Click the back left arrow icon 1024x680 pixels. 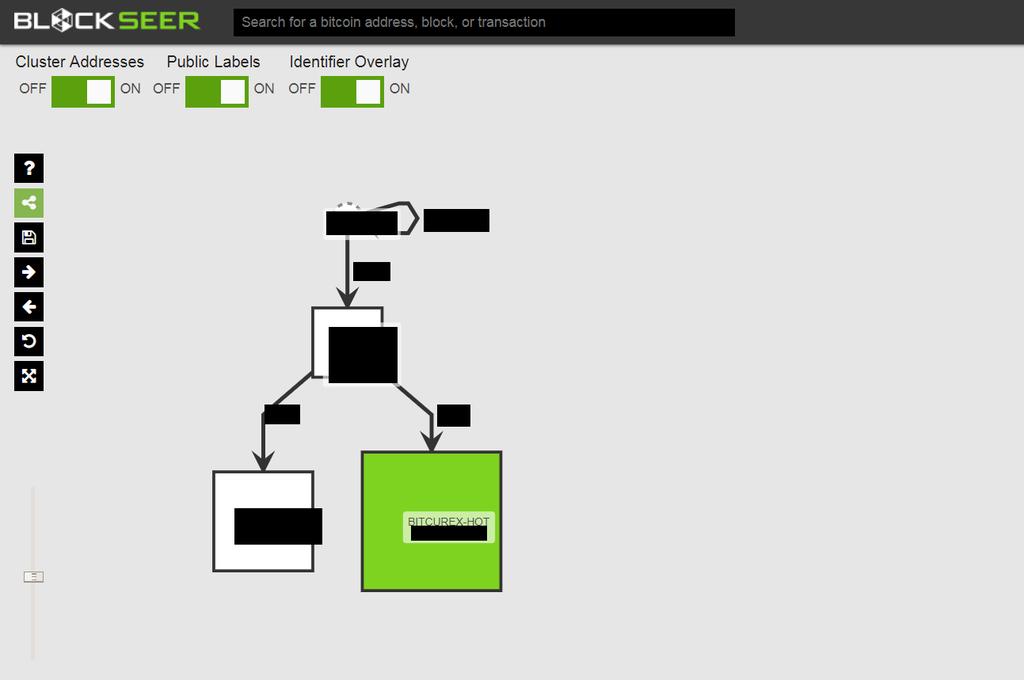pyautogui.click(x=29, y=307)
